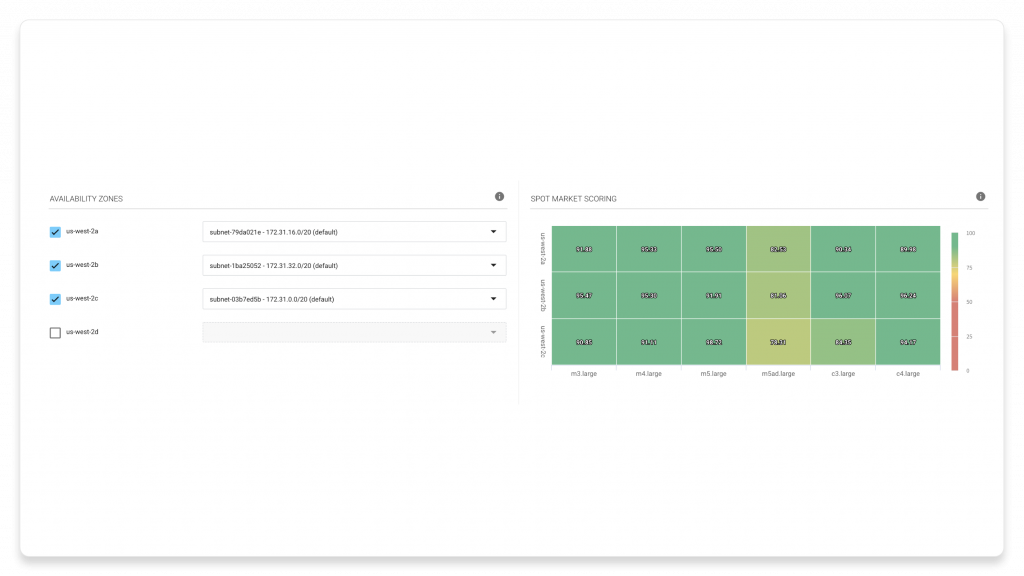Click the heatmap's us-west-2c row label
Screen dimensions: 1024x576
pos(543,342)
